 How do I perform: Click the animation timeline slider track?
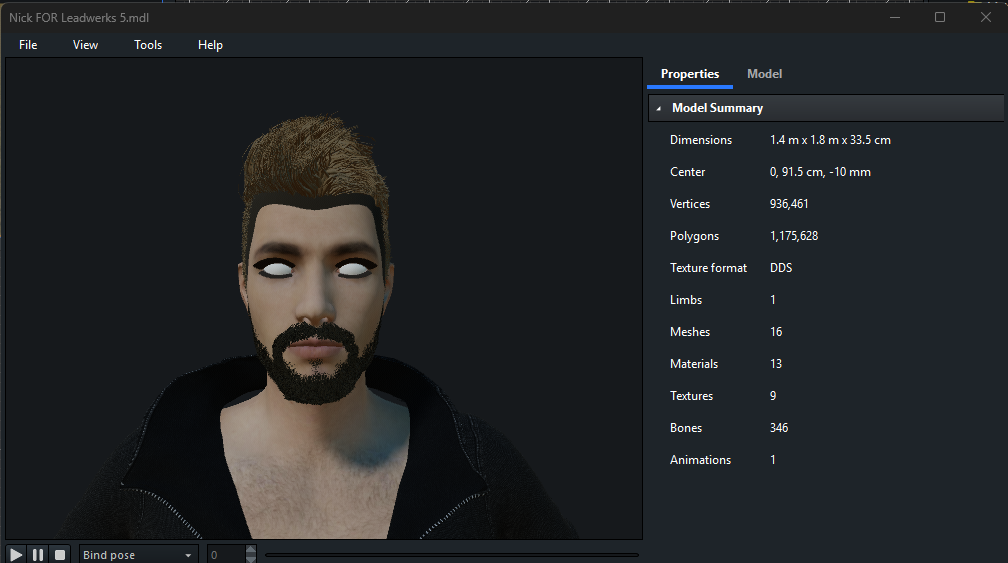pyautogui.click(x=451, y=555)
